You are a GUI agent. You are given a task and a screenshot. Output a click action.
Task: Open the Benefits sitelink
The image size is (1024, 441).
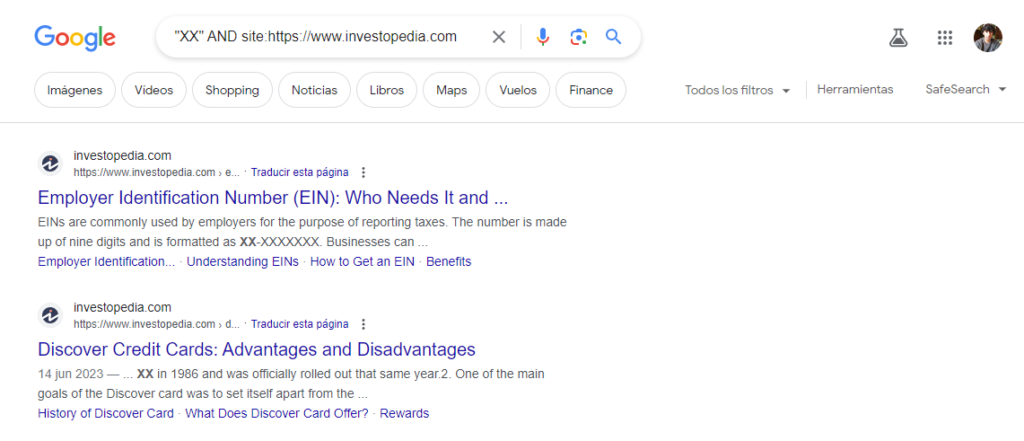tap(449, 262)
